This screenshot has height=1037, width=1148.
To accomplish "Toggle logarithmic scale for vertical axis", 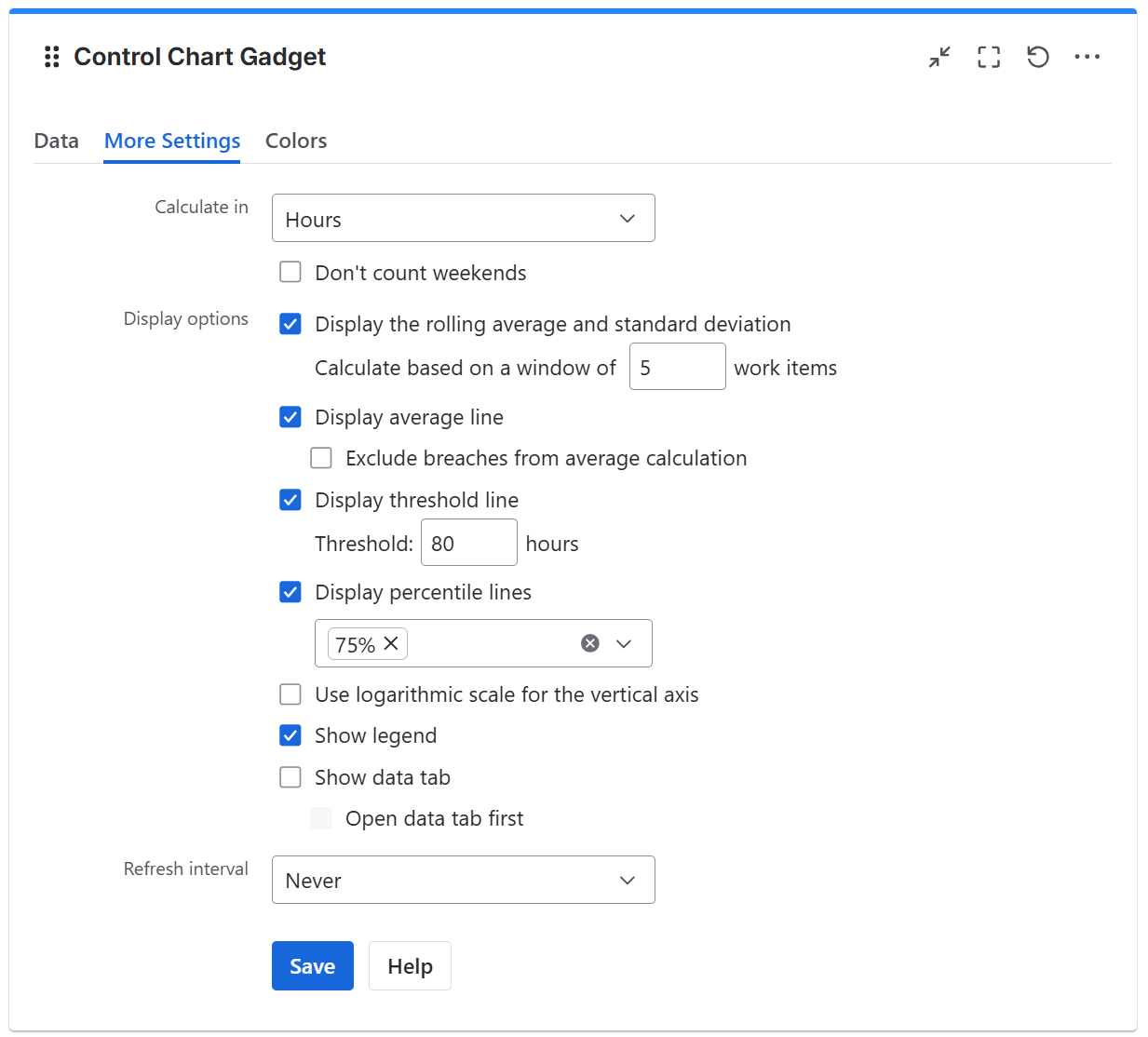I will 290,694.
